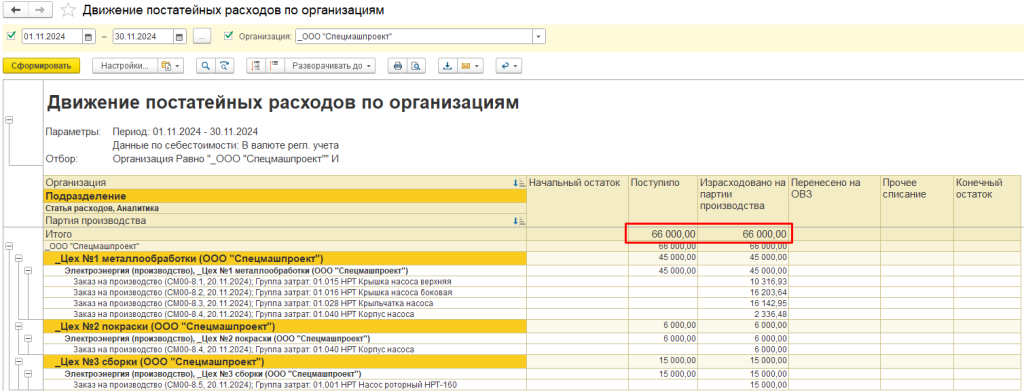
Task: Select the Перенесено на ОВЗ column header
Action: [835, 202]
